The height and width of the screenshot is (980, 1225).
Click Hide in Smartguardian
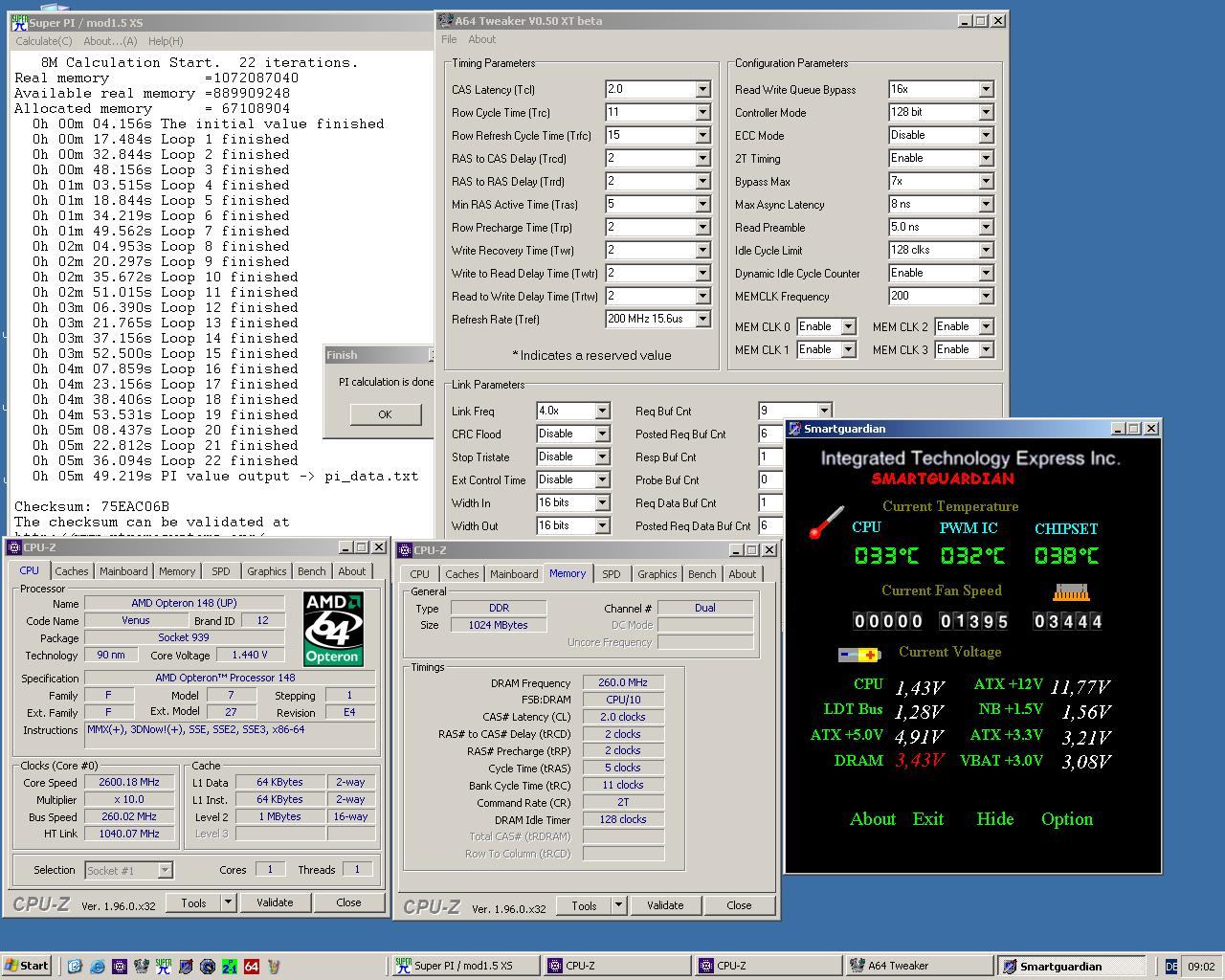click(x=995, y=819)
